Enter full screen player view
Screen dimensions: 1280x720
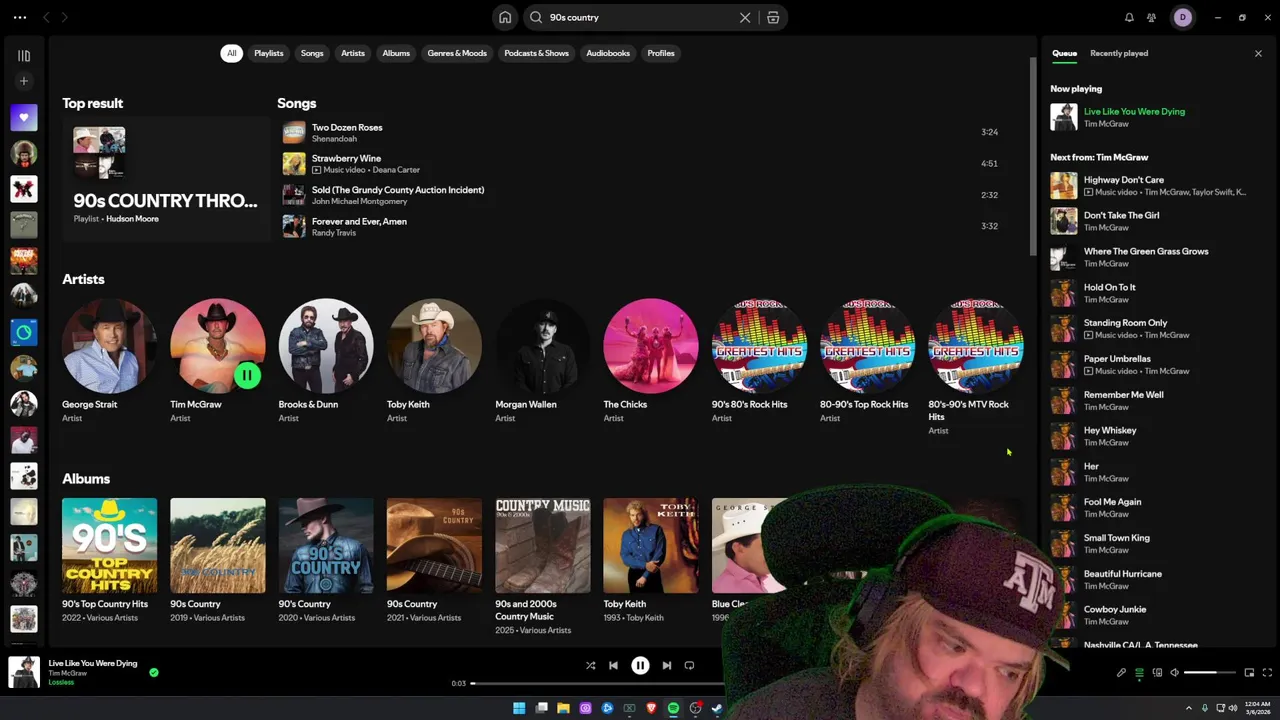1267,673
